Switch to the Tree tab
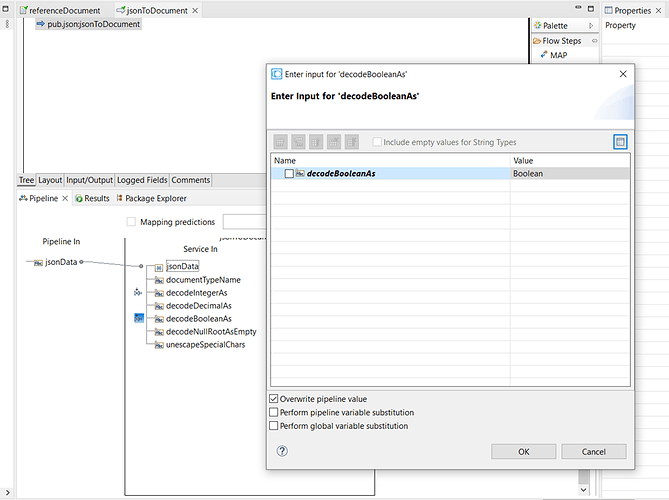This screenshot has height=500, width=669. point(26,180)
